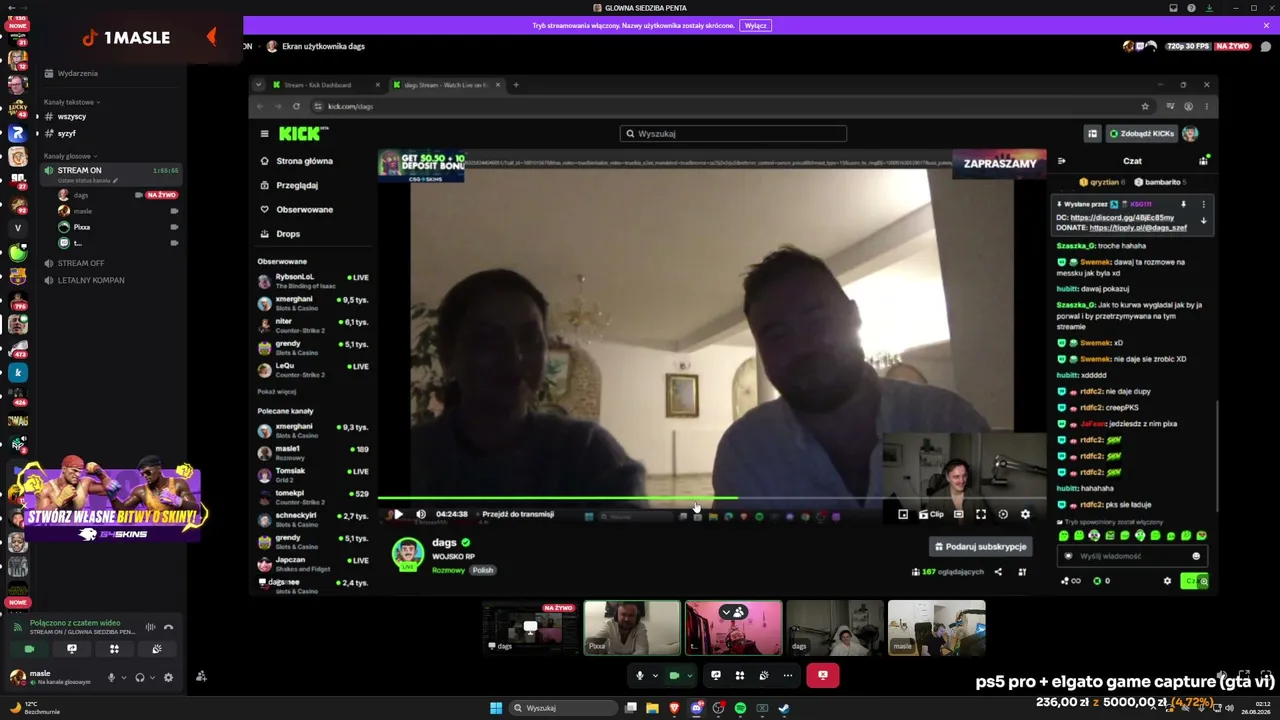This screenshot has height=720, width=1280.
Task: Open the wszyscy text channel
Action: coord(72,117)
